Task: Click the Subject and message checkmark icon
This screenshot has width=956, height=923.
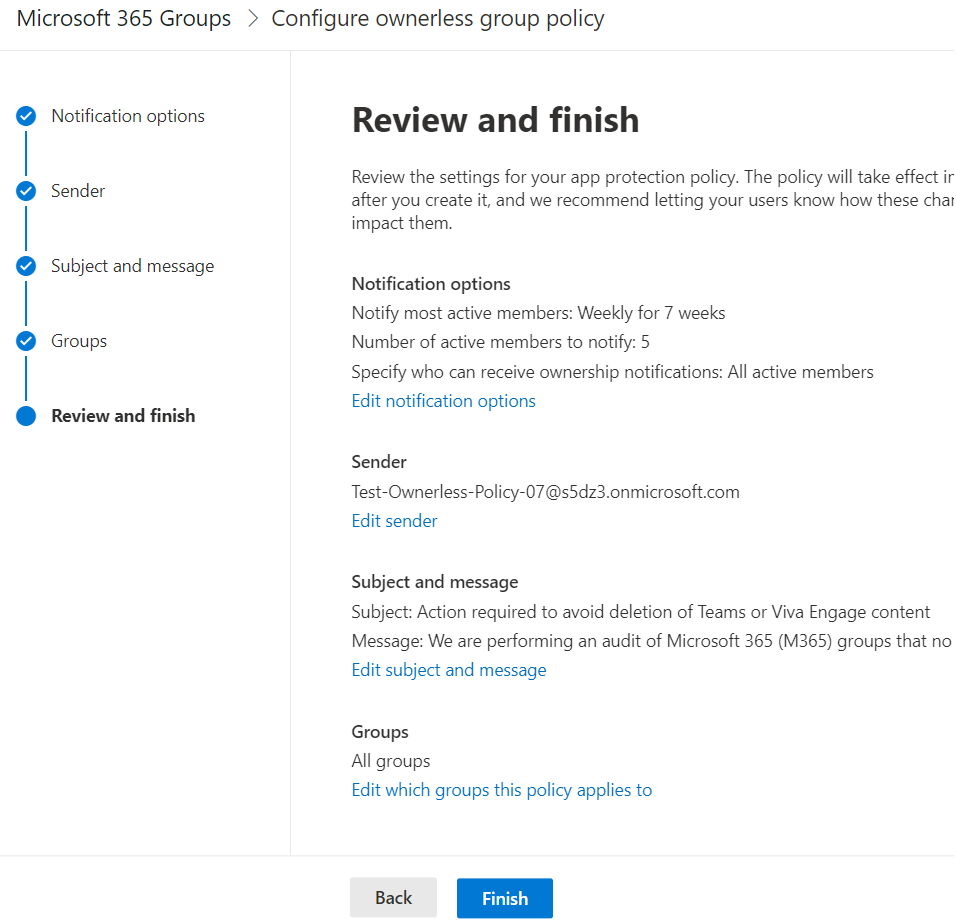Action: click(26, 266)
